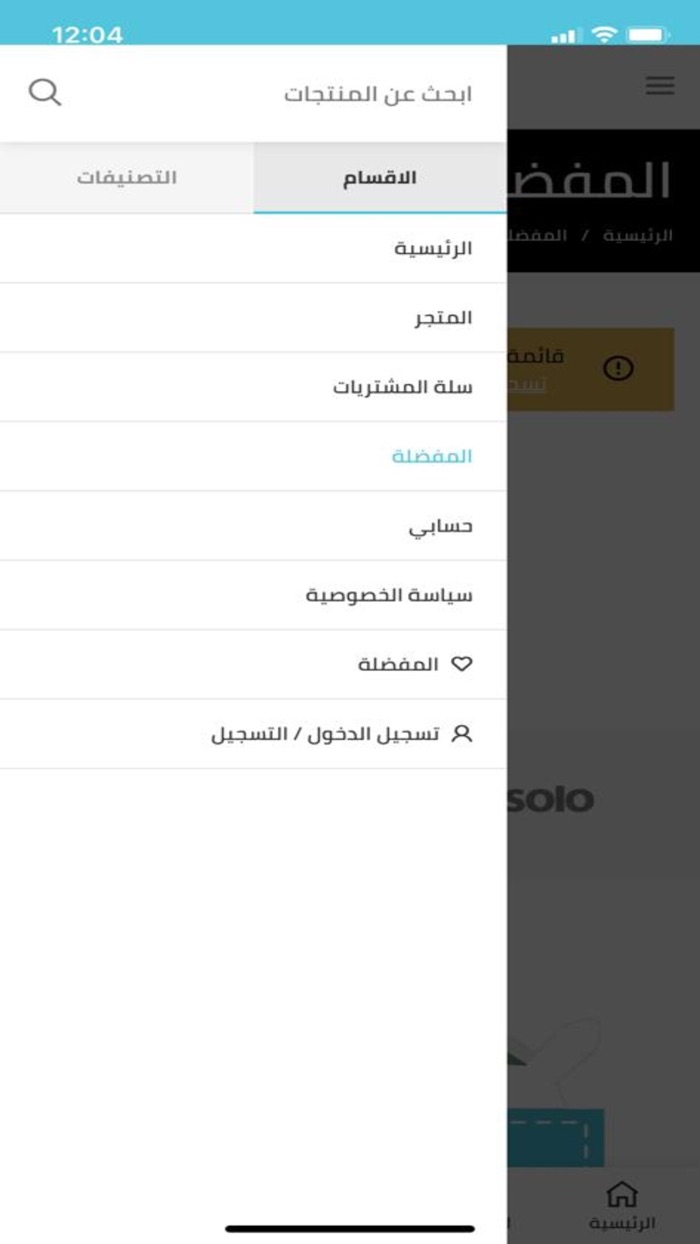Click the magnifying glass search icon
Screen dimensions: 700x1244
[x=46, y=91]
